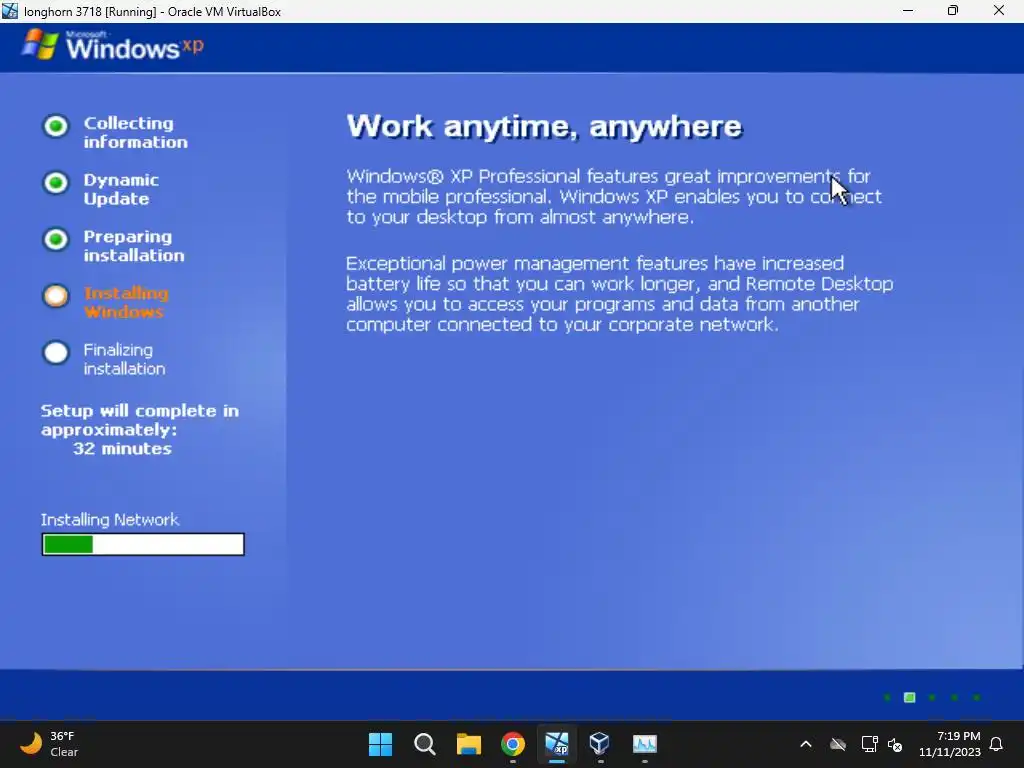Open File Explorer from the taskbar

coord(468,744)
